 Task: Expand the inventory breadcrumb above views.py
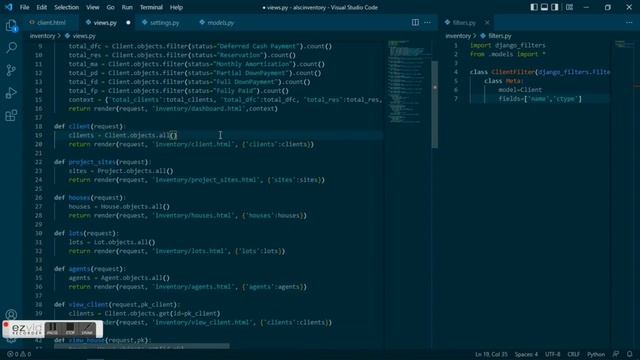point(42,36)
